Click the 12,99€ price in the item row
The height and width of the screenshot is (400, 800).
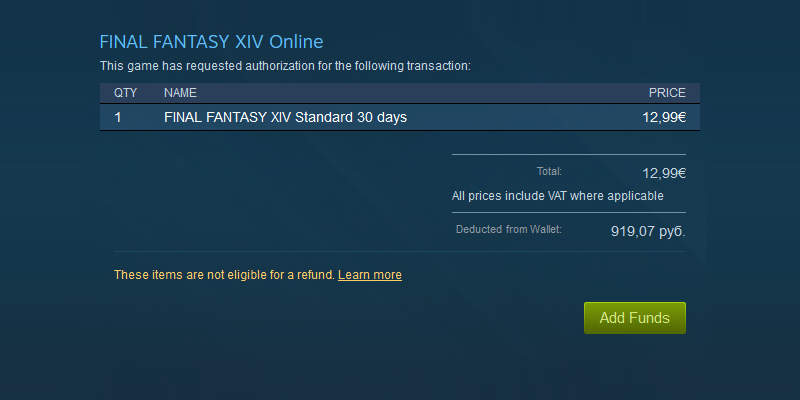664,118
